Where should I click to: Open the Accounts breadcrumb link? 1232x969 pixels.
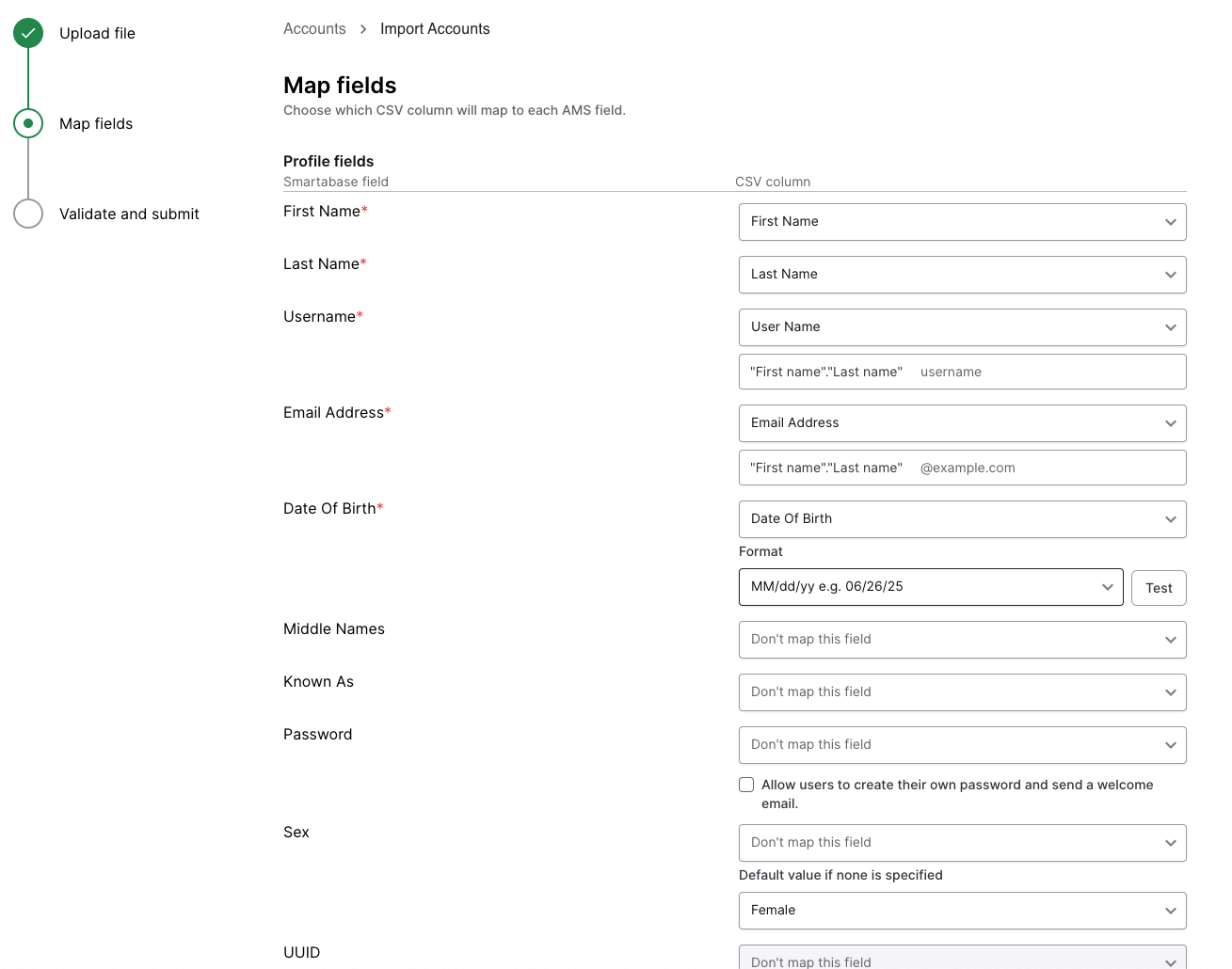314,28
